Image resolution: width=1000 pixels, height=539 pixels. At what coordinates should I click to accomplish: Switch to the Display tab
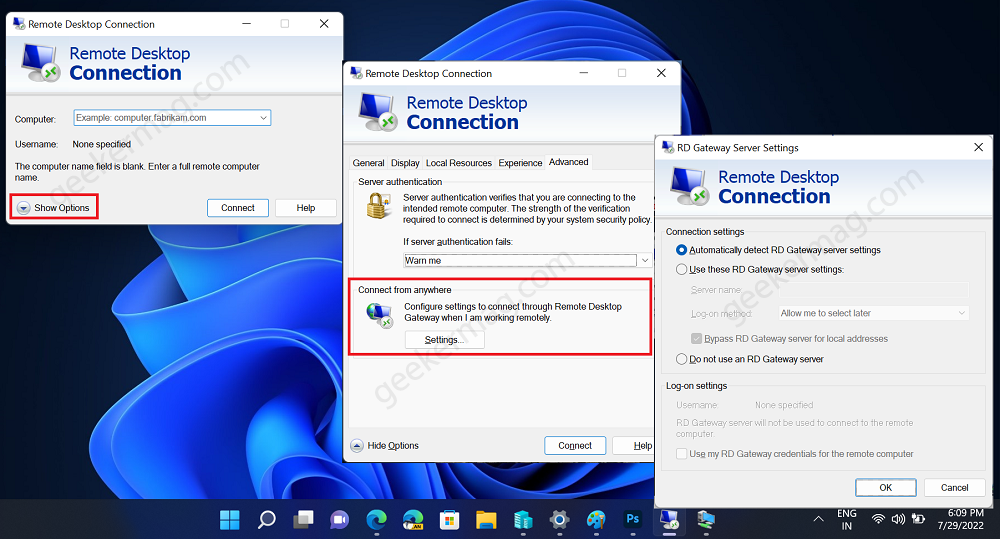[x=405, y=163]
